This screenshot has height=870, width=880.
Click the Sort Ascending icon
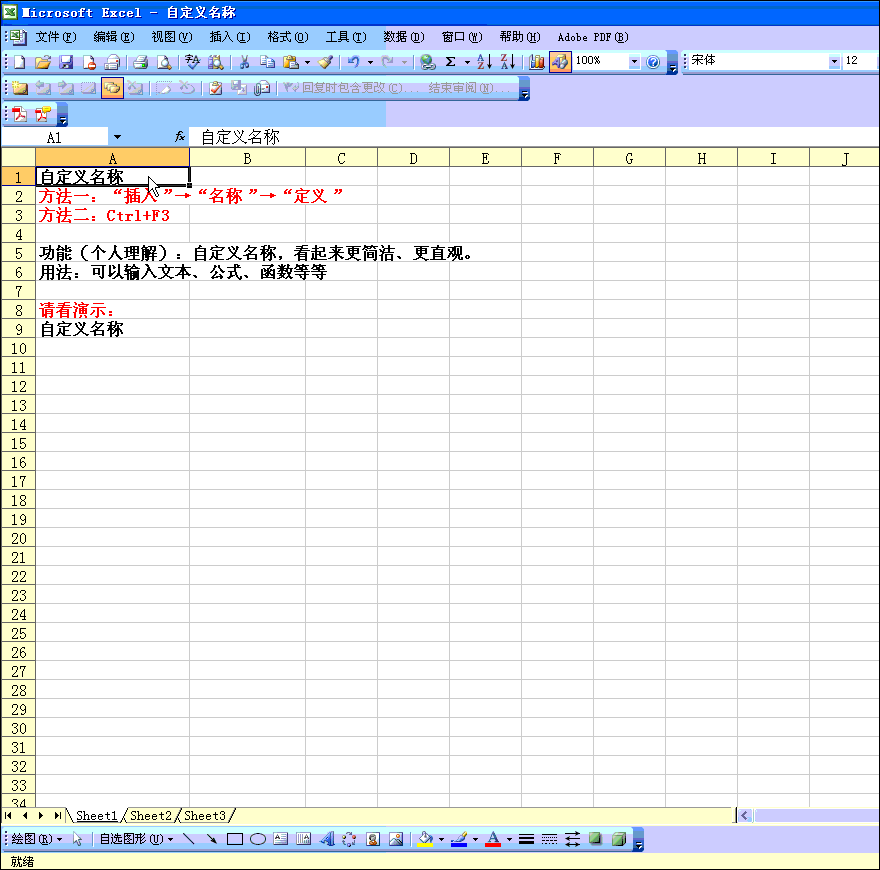(x=484, y=62)
